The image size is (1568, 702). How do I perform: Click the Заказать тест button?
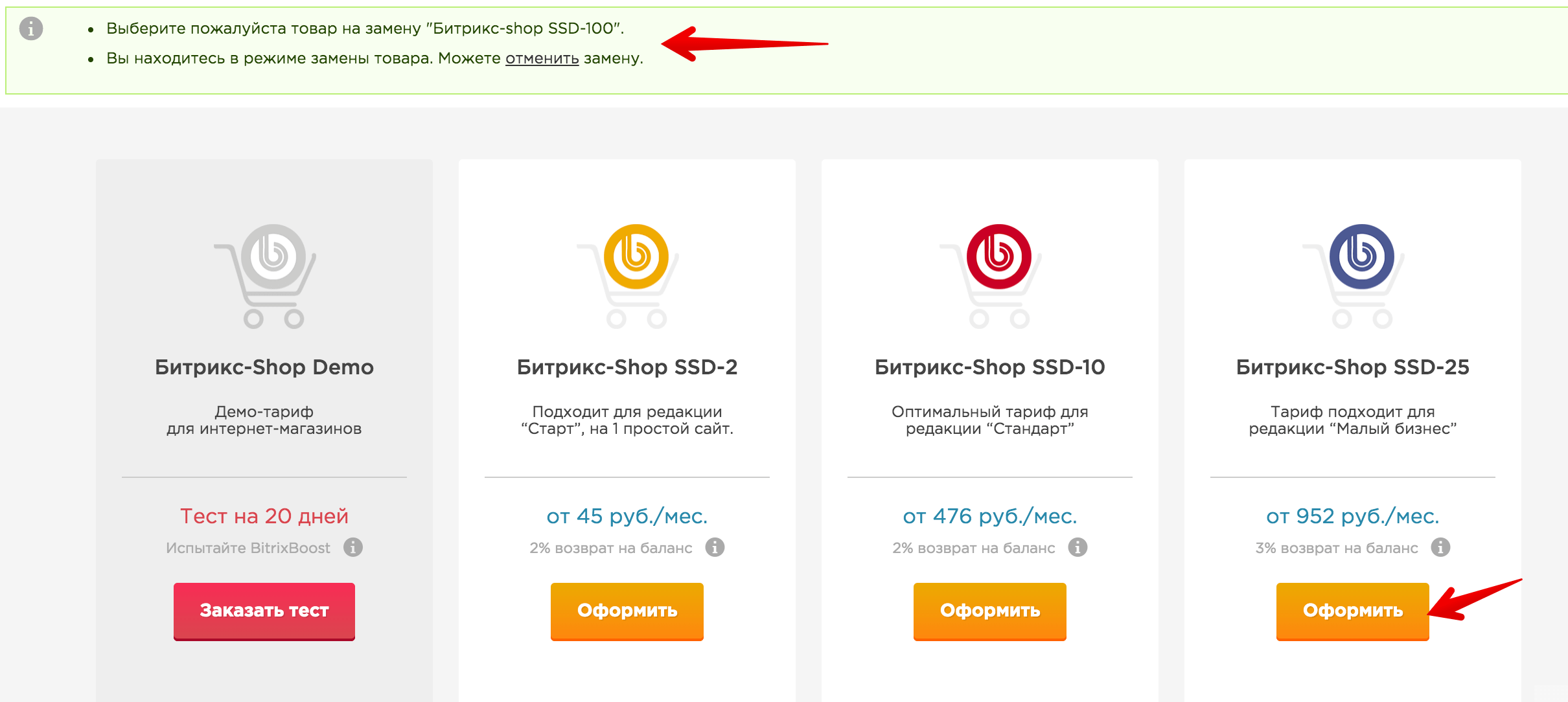point(264,611)
